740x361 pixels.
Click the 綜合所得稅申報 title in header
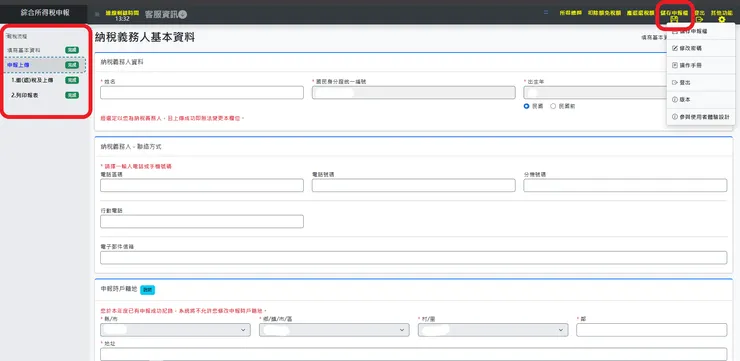[x=45, y=12]
